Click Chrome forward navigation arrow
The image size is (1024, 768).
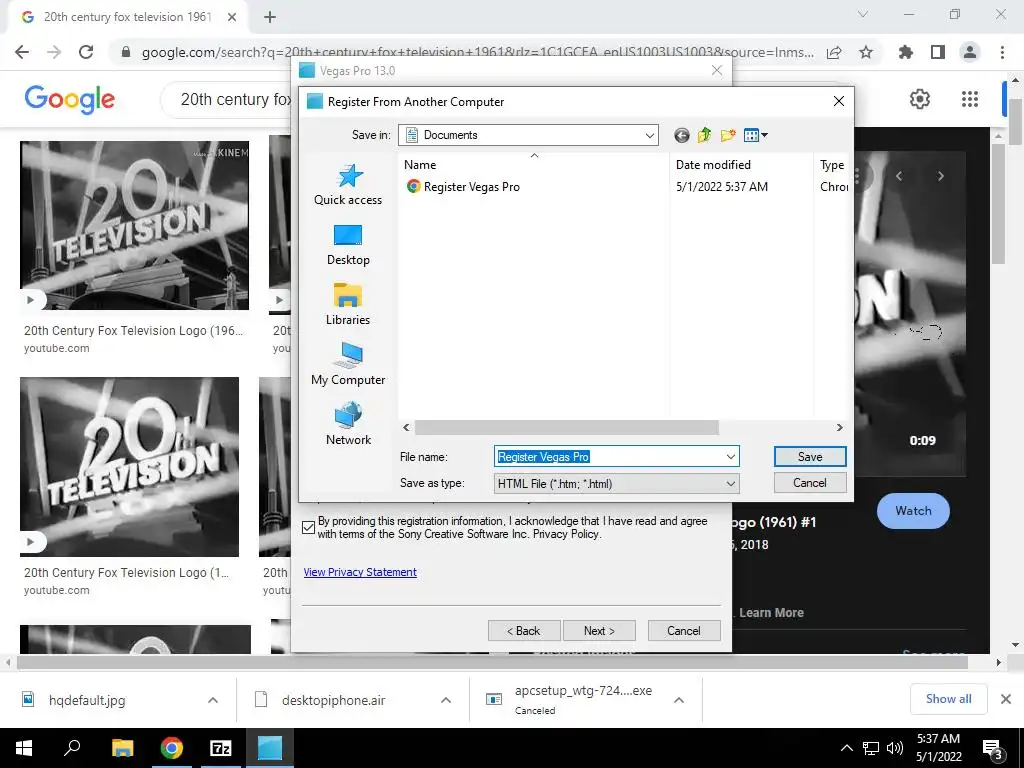(x=54, y=52)
